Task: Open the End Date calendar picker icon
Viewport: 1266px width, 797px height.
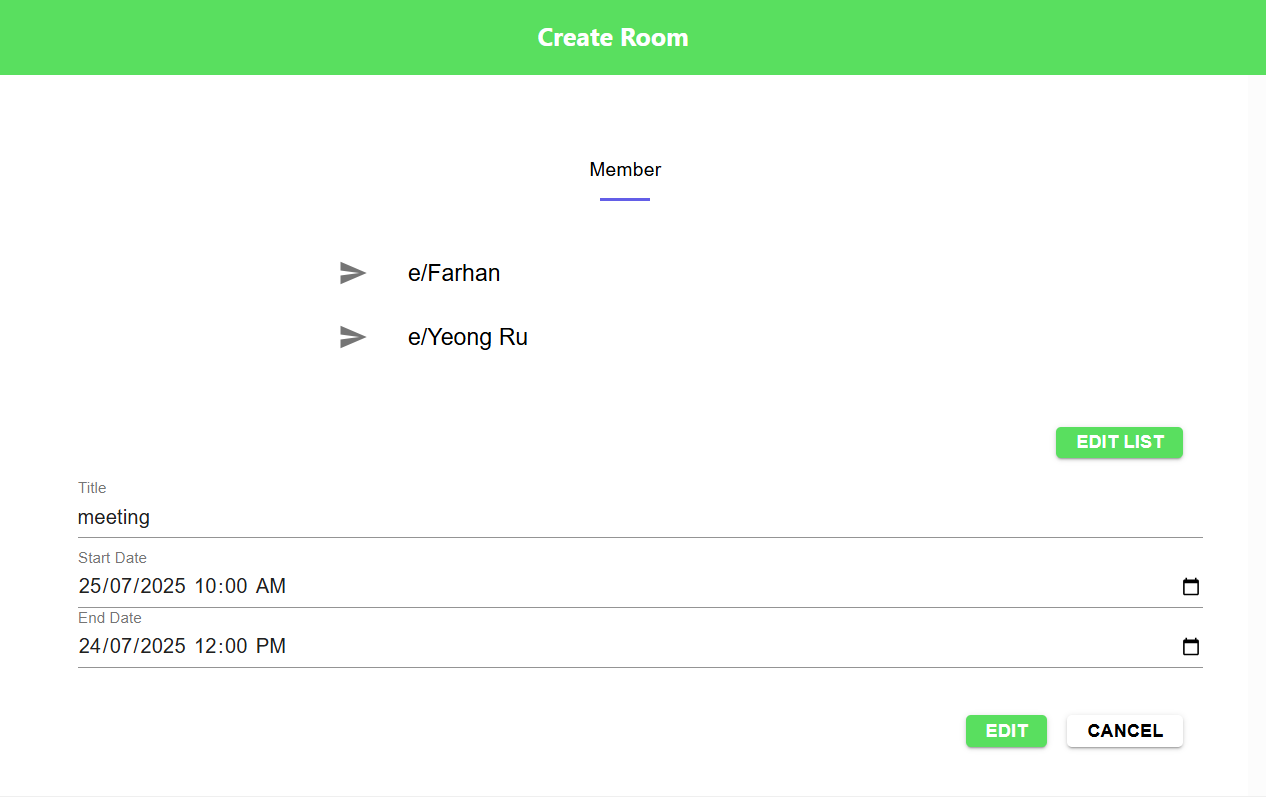Action: point(1190,647)
